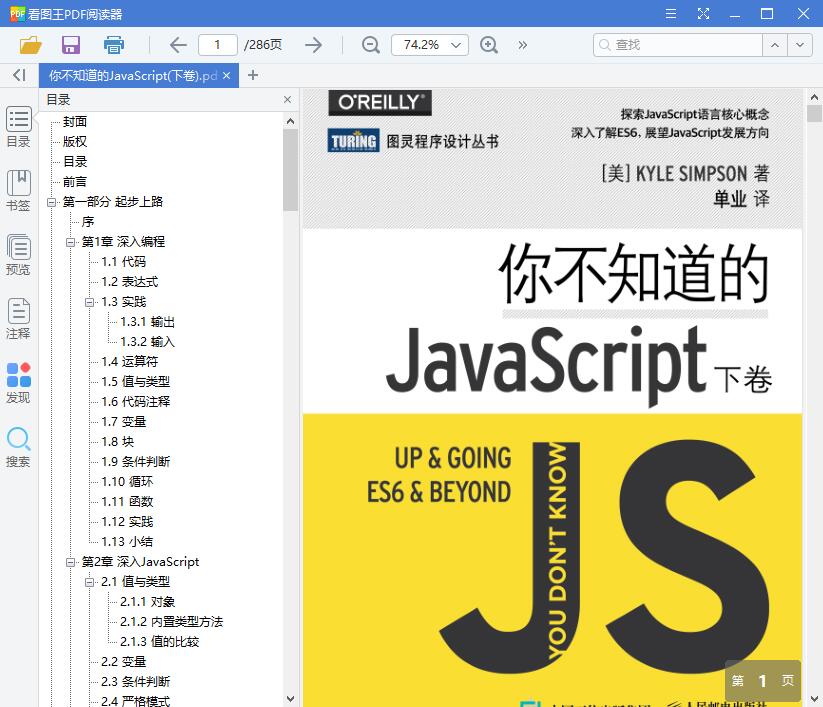Collapse the 第1章 深入编程 node

70,242
